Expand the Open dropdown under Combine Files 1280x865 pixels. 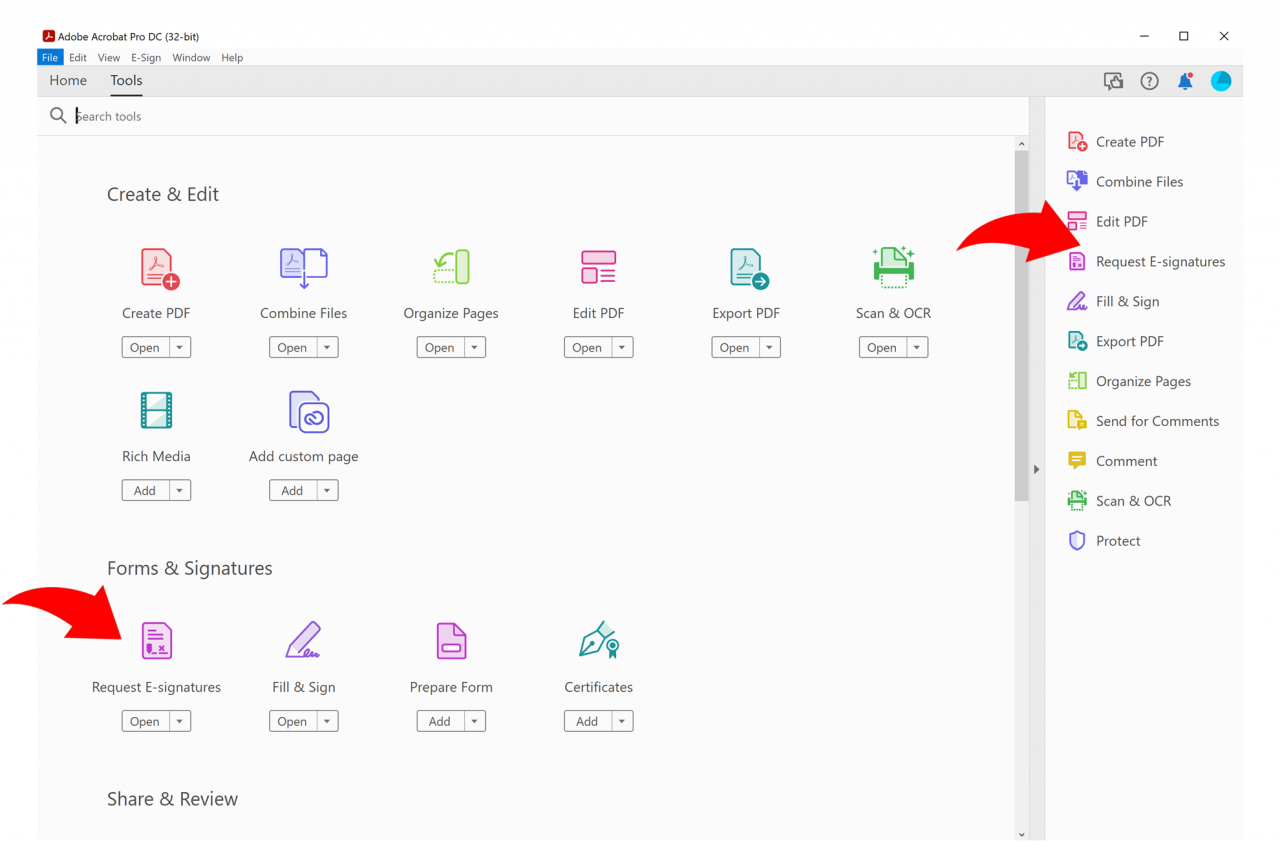point(326,347)
